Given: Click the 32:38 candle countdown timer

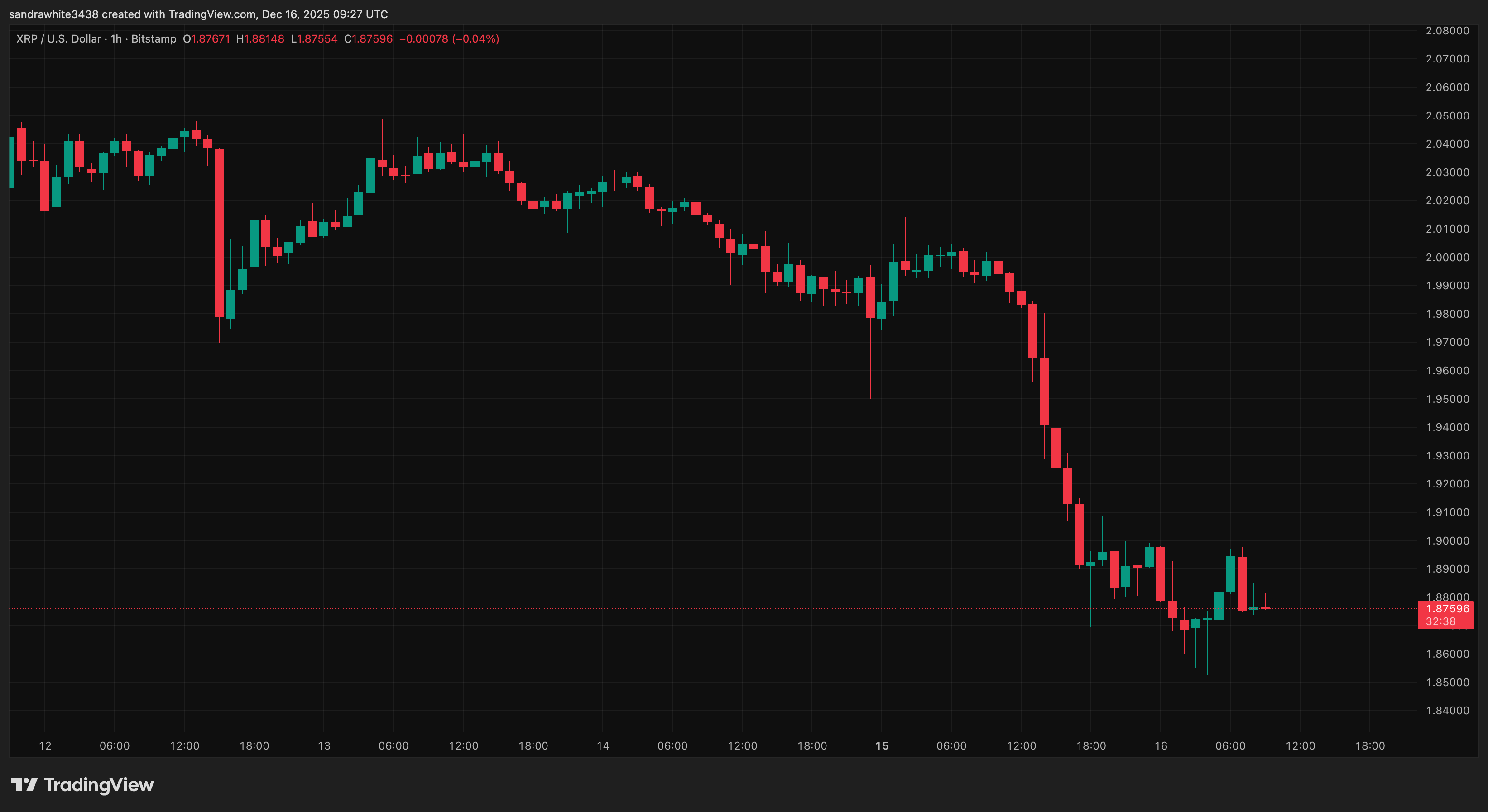Looking at the screenshot, I should click(x=1440, y=621).
